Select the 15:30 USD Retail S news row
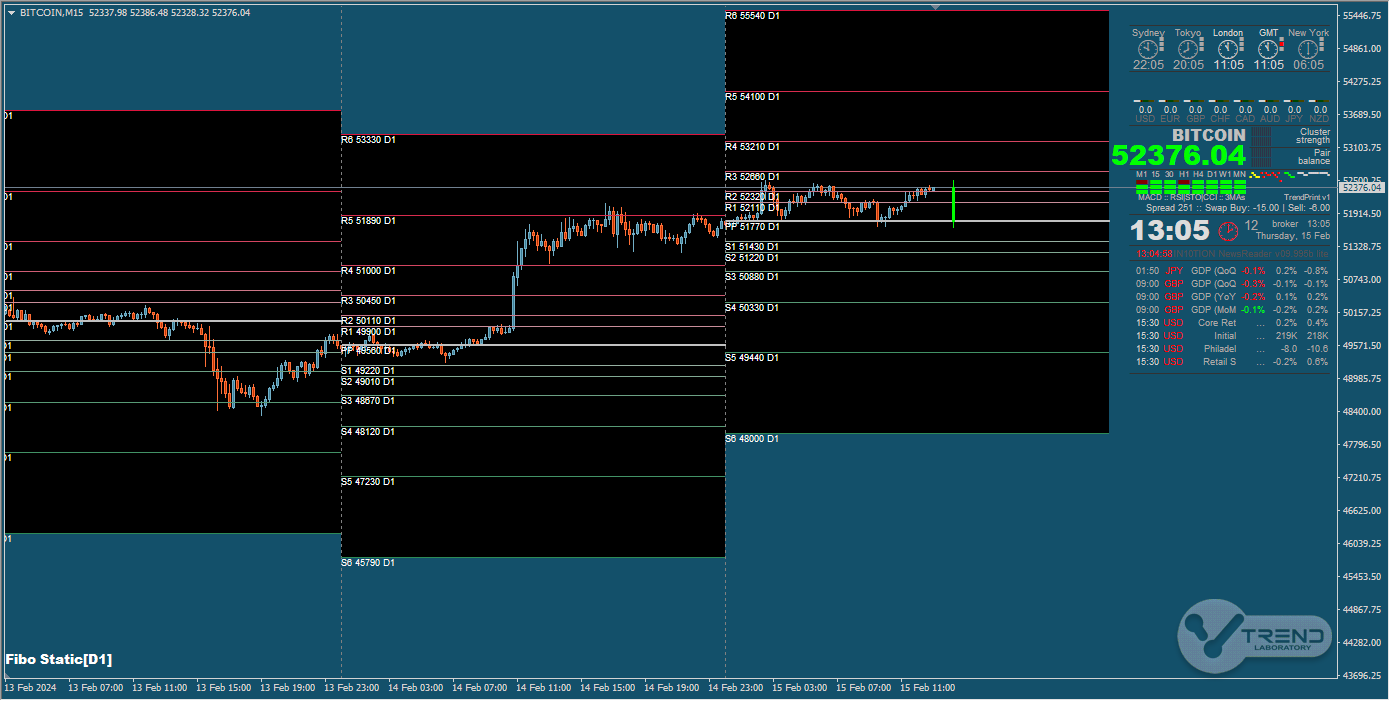The image size is (1390, 701). [1232, 362]
